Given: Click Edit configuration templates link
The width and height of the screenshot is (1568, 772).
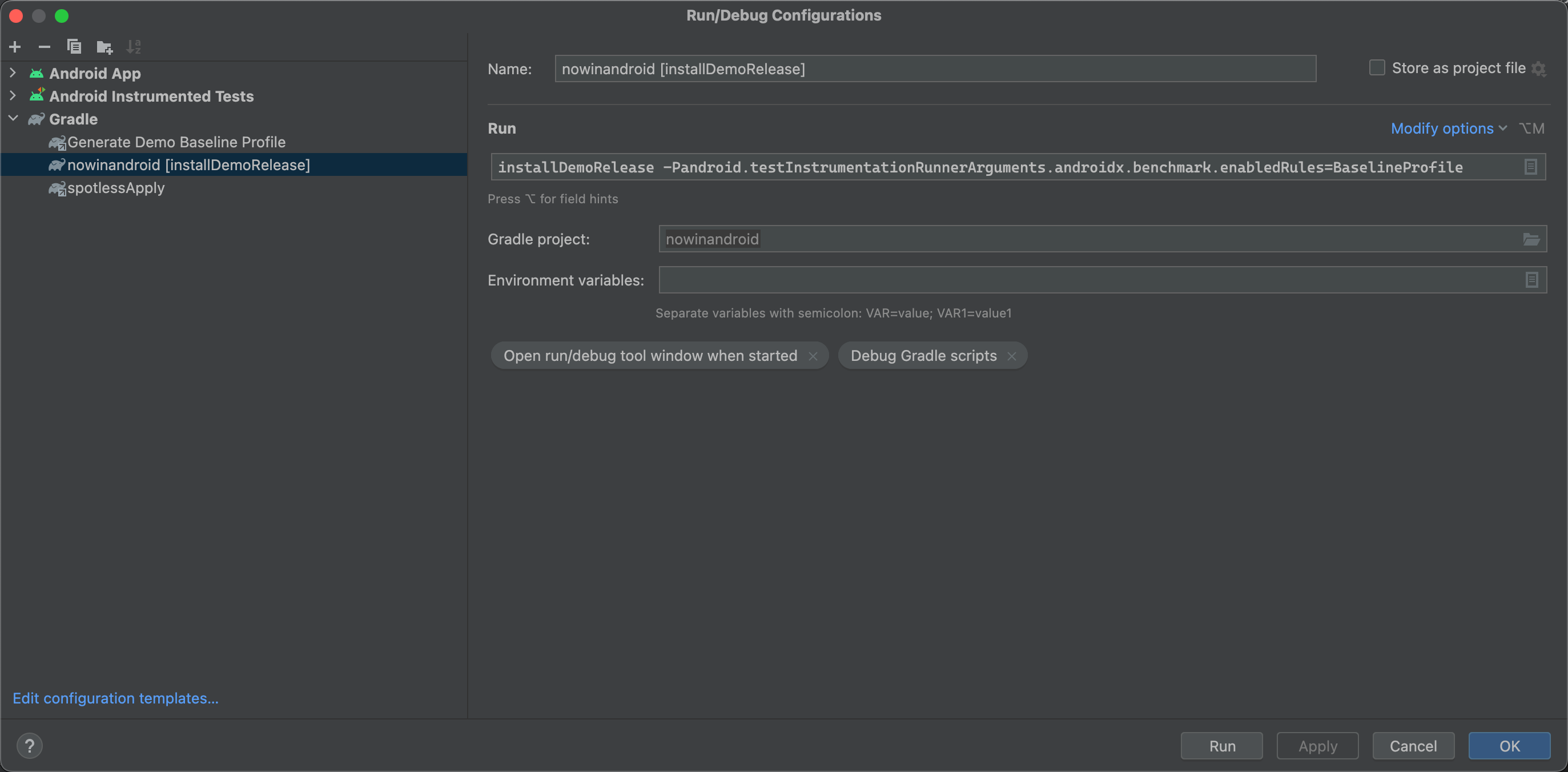Looking at the screenshot, I should coord(116,697).
